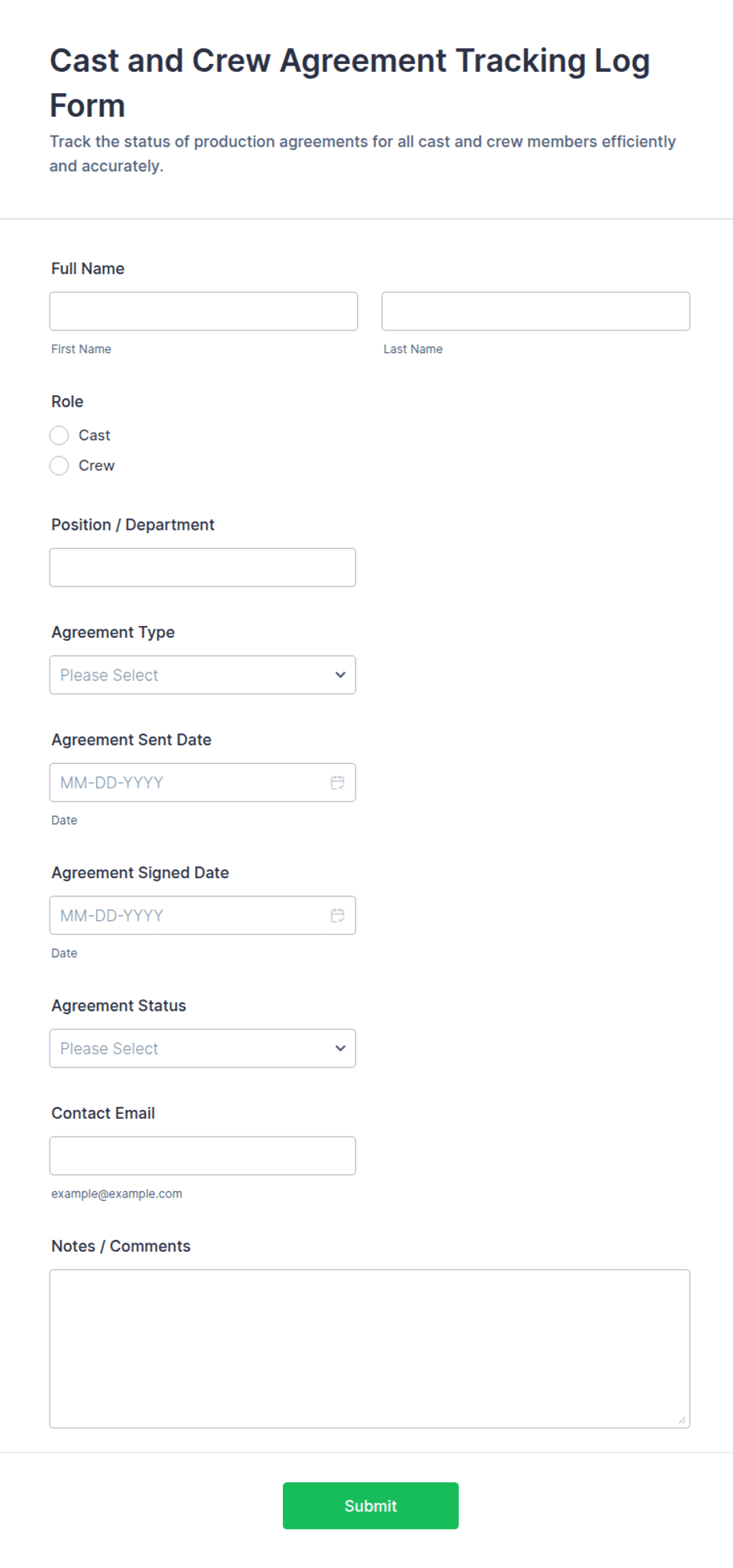Click the form title heading
The height and width of the screenshot is (1568, 733).
(350, 83)
